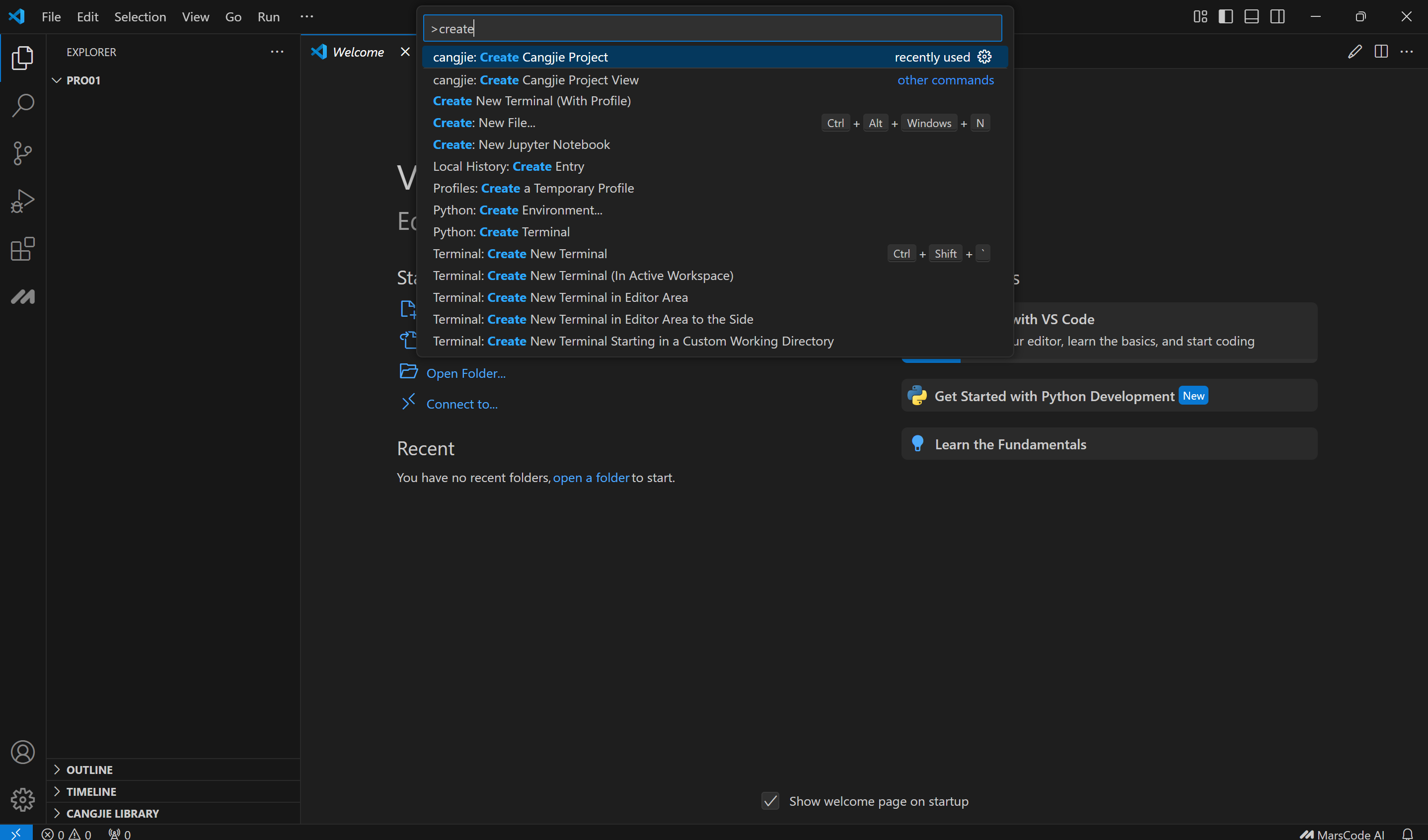Screen dimensions: 1428x840
Task: Click the Connect to remote icon
Action: point(409,402)
